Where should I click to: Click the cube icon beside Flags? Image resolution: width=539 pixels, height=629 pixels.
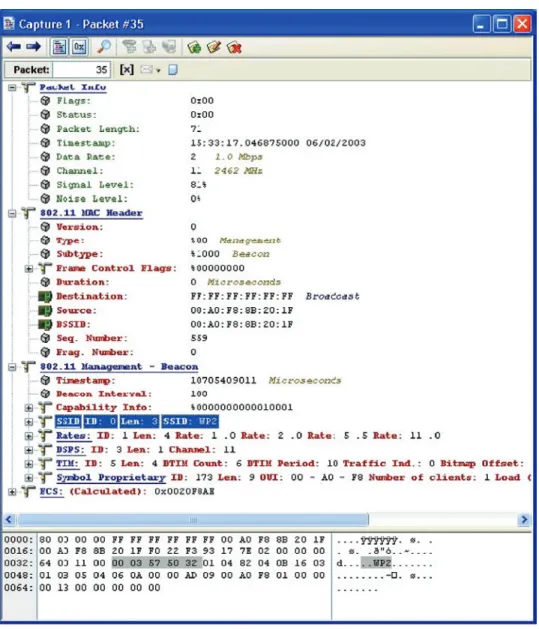click(x=45, y=101)
